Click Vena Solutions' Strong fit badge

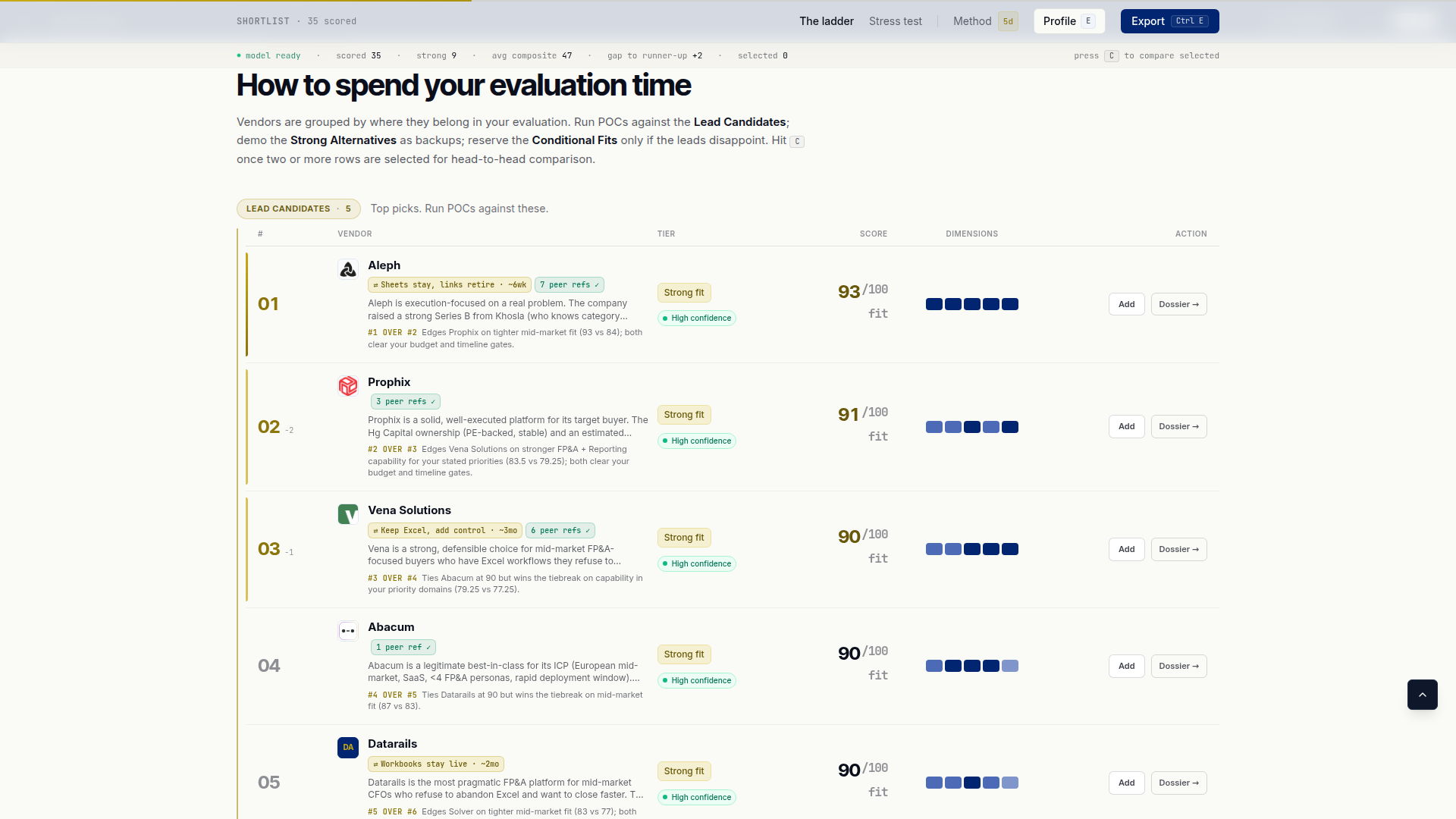point(684,538)
